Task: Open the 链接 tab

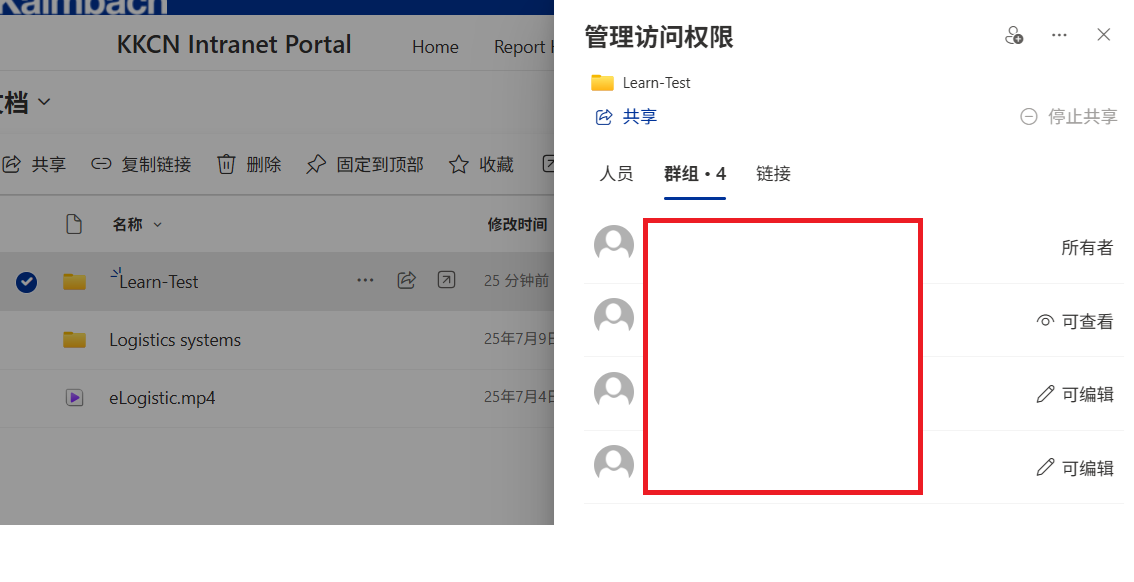Action: 773,174
